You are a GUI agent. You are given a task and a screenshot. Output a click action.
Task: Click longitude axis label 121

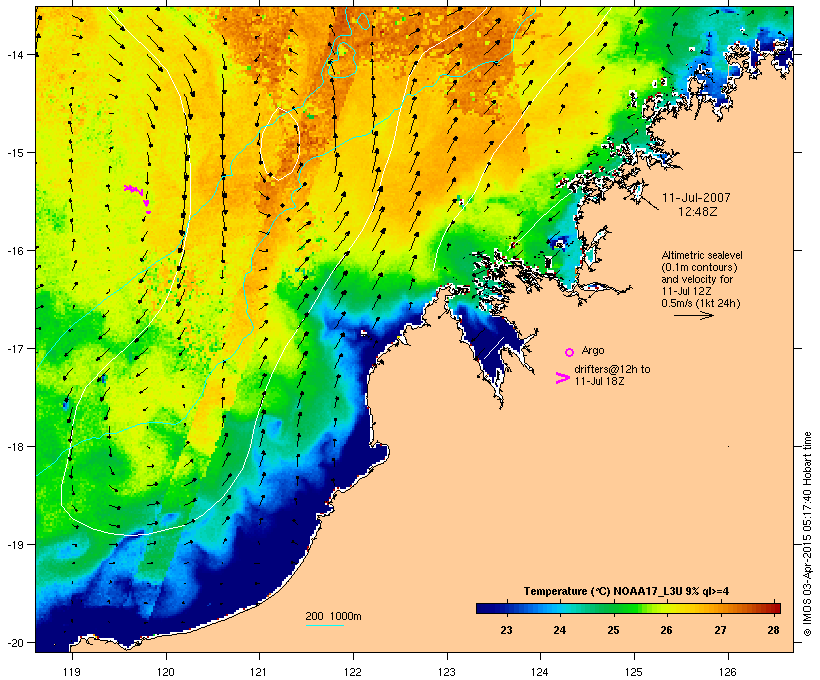tap(259, 672)
